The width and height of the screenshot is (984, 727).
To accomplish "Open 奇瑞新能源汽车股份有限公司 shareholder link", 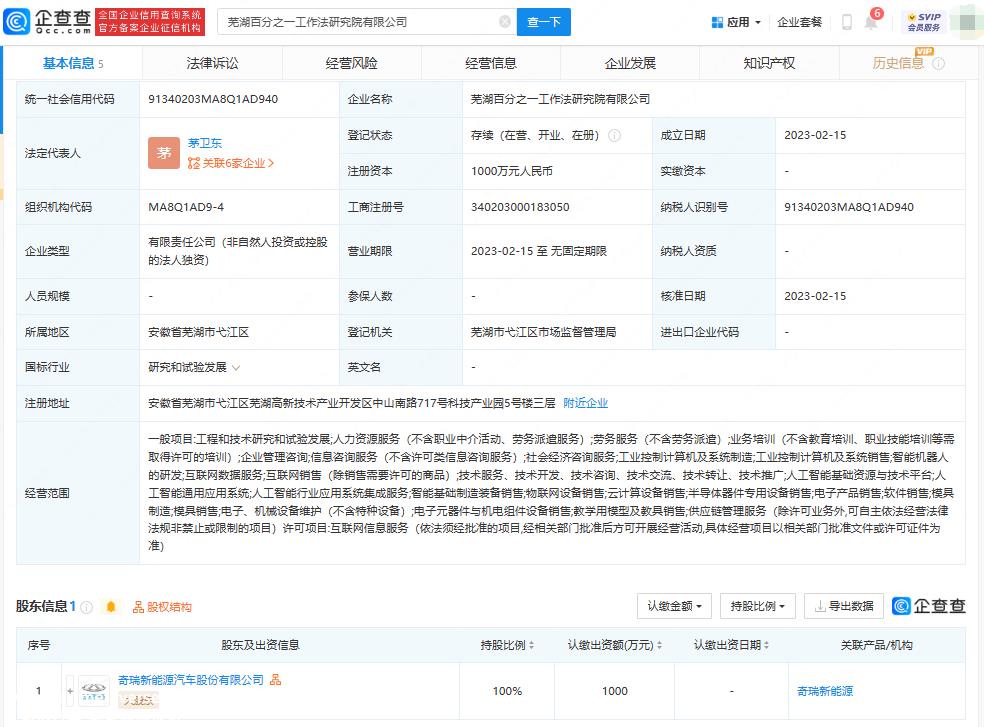I will point(191,680).
